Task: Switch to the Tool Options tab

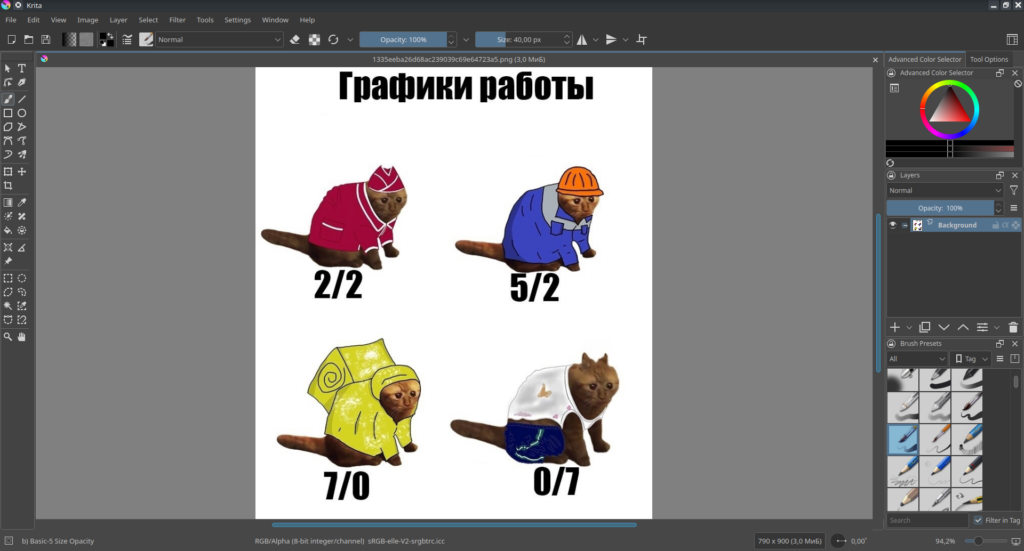Action: pyautogui.click(x=989, y=59)
